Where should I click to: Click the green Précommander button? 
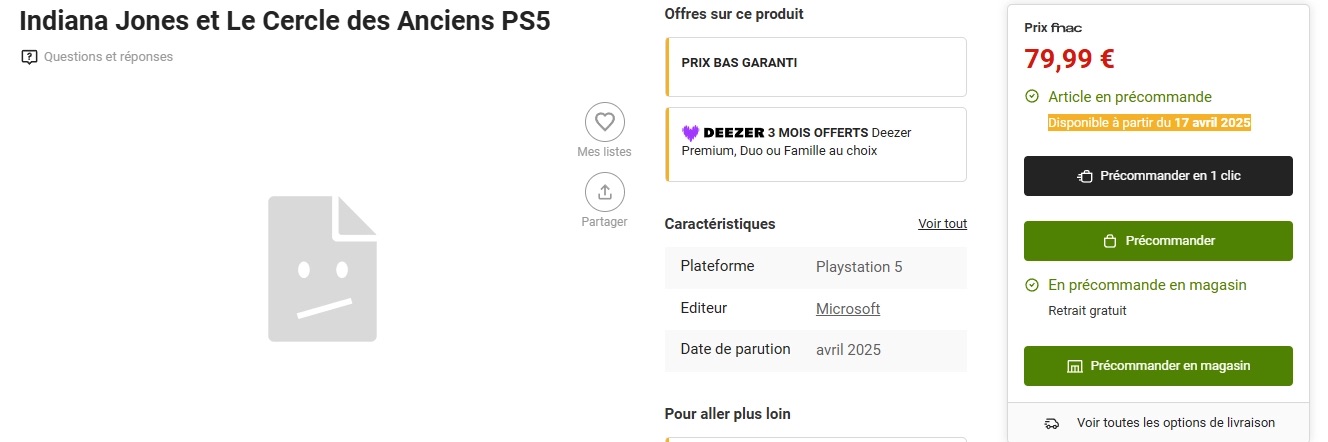click(1158, 241)
